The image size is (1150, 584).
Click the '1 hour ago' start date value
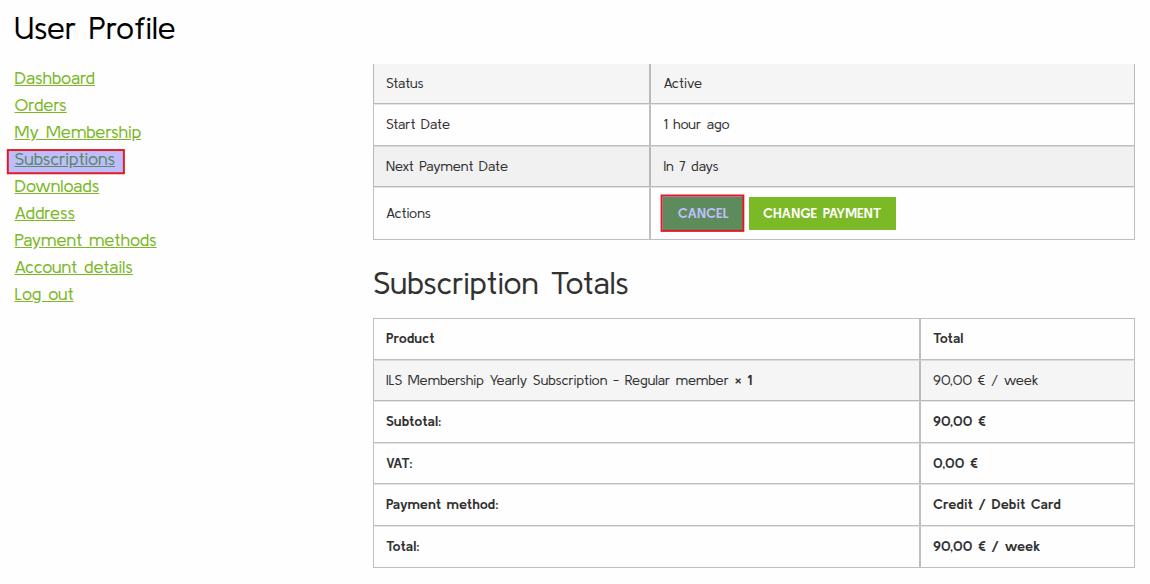[x=696, y=125]
